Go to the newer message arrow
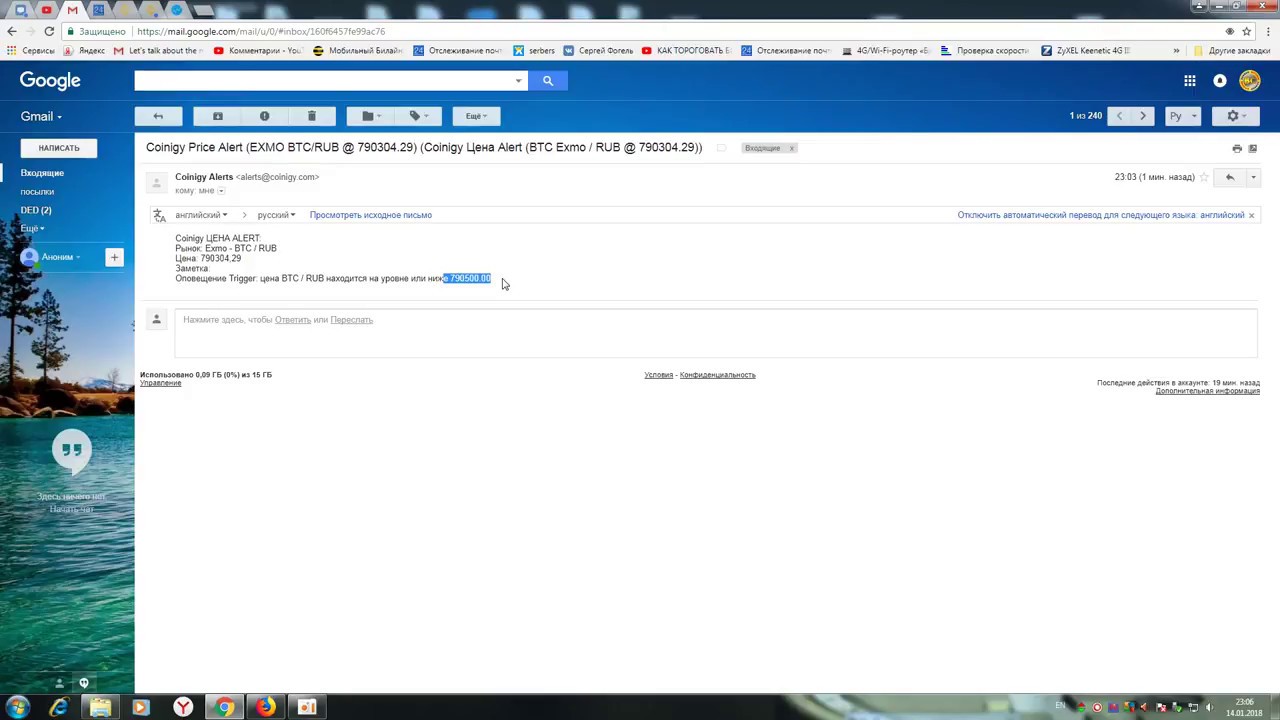Viewport: 1280px width, 720px height. tap(1119, 116)
